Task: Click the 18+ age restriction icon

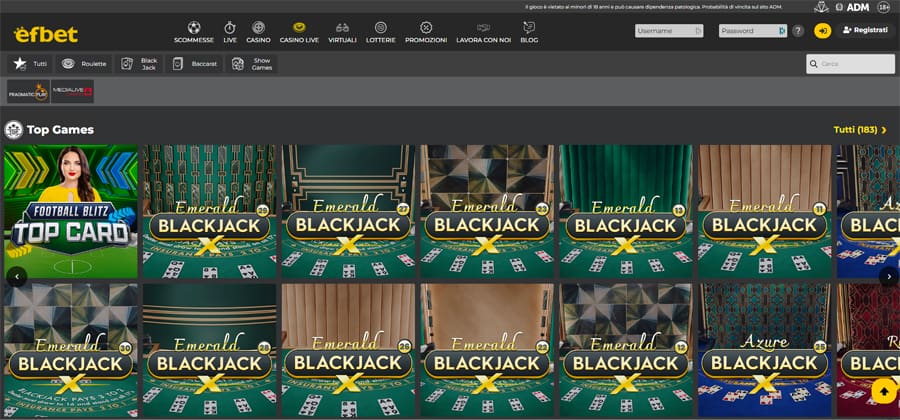Action: [884, 7]
